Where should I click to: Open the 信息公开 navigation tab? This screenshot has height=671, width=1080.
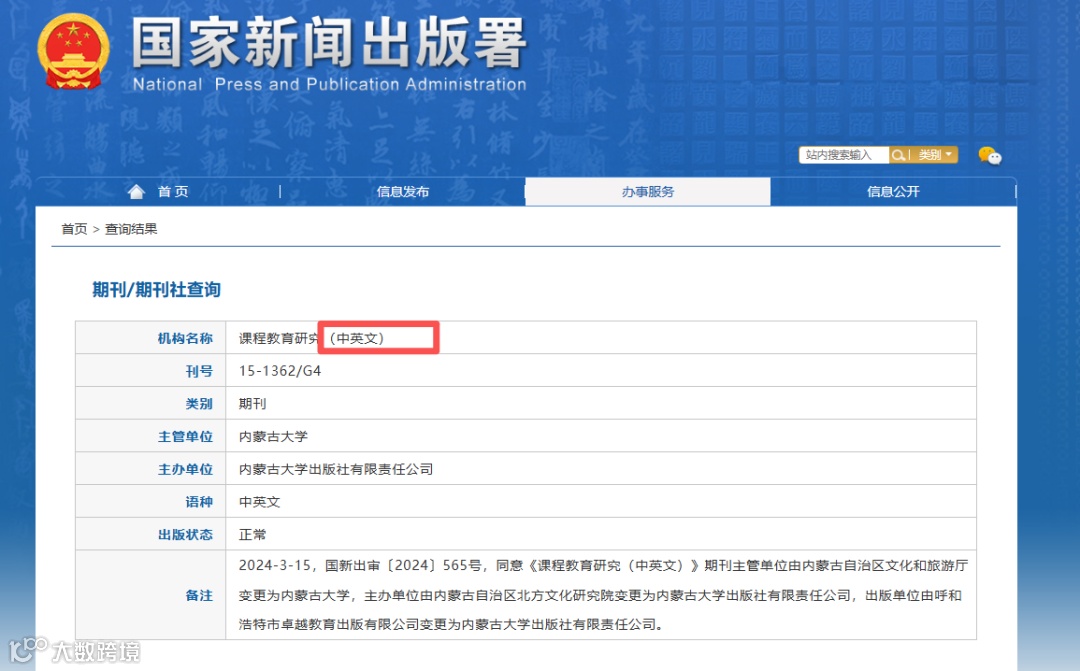coord(893,192)
